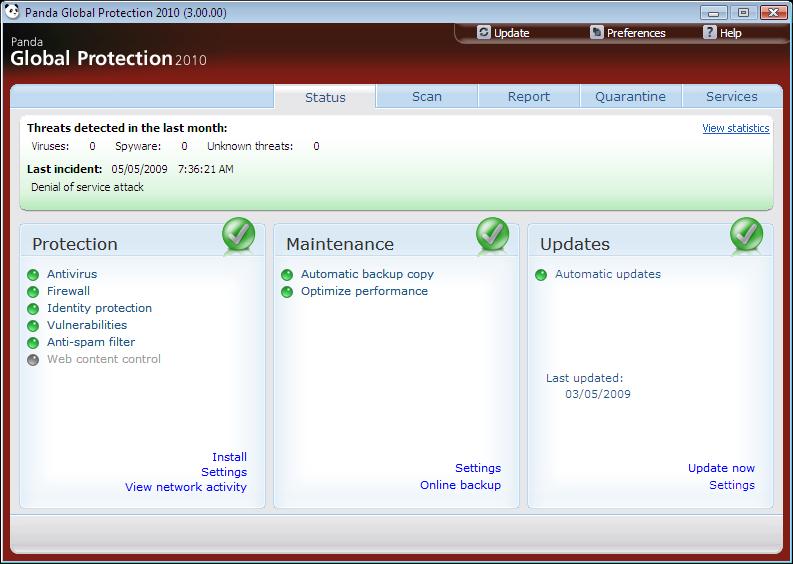Click the gray dot beside Web content control
The height and width of the screenshot is (564, 793).
33,360
